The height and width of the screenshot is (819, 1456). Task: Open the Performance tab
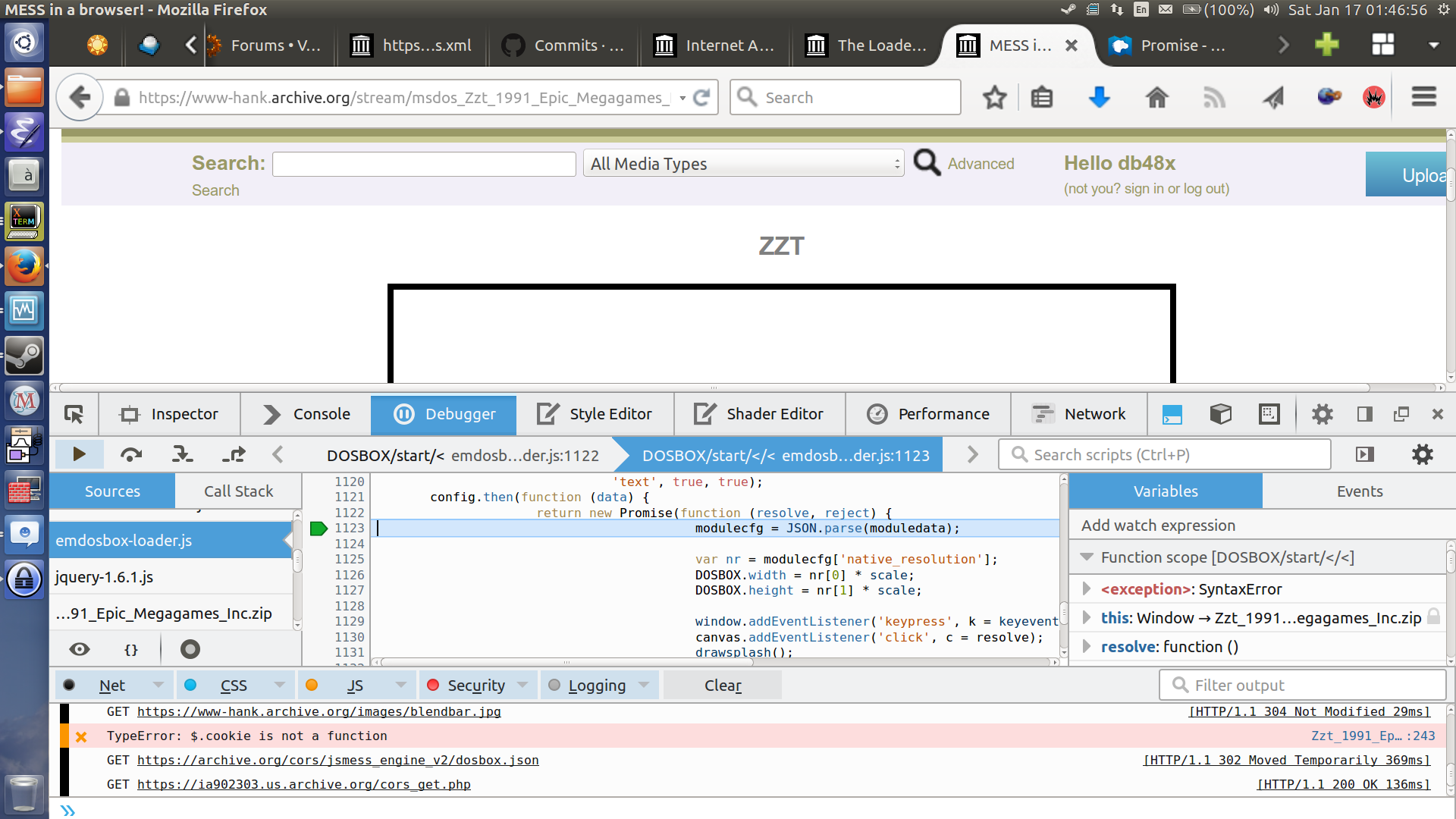(928, 414)
